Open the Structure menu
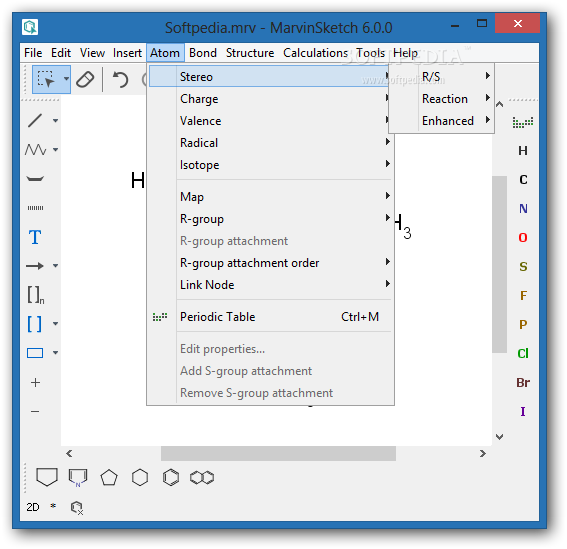This screenshot has height=549, width=567. coord(250,53)
